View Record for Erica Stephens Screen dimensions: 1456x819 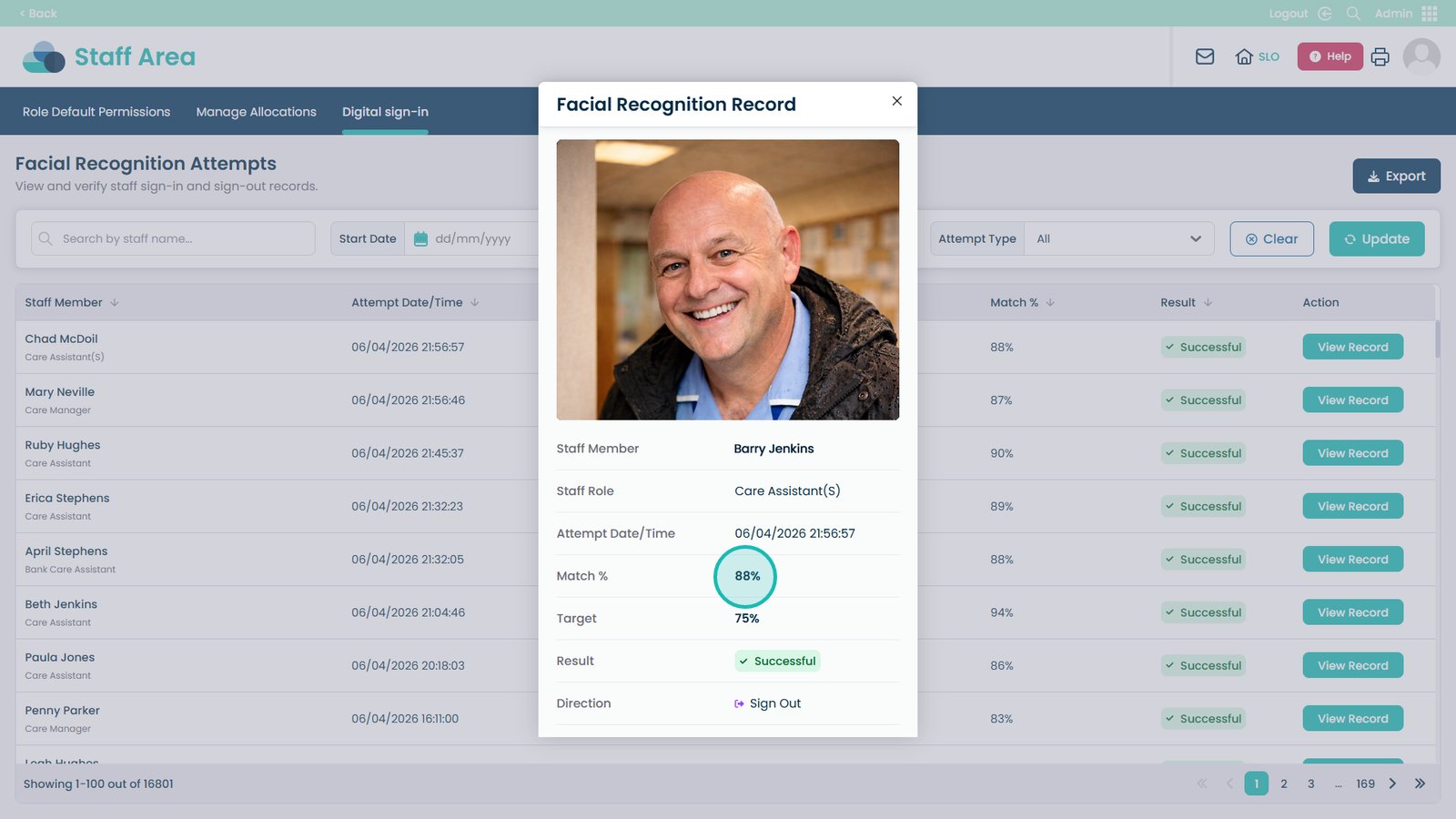(x=1352, y=506)
